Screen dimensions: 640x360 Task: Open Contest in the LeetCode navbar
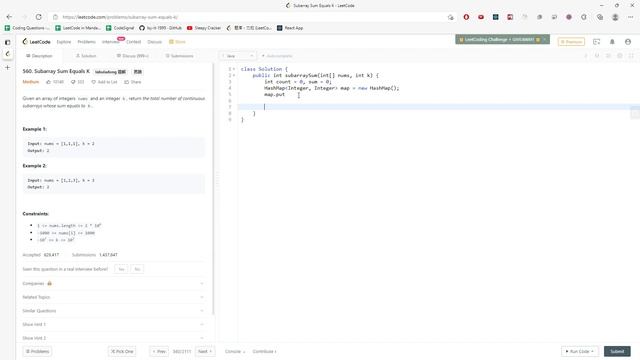133,42
